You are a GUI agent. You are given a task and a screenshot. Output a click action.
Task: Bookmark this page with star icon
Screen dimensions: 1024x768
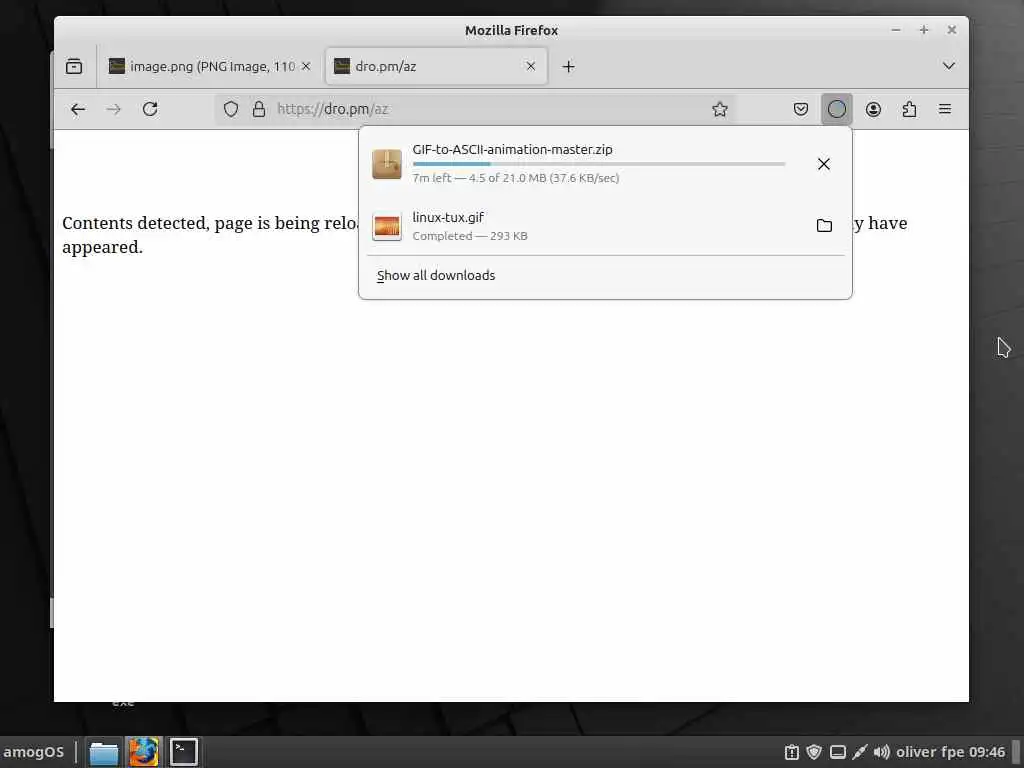[x=720, y=109]
